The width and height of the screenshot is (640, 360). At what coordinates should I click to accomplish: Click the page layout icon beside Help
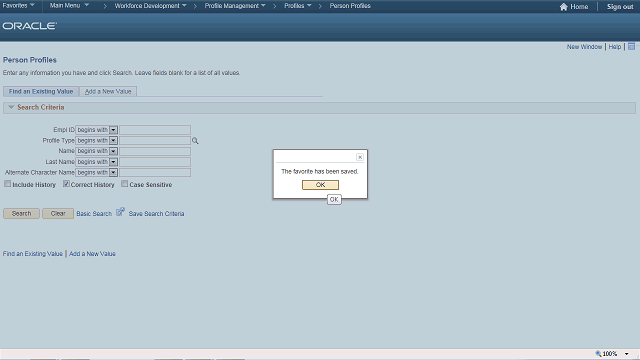[631, 47]
